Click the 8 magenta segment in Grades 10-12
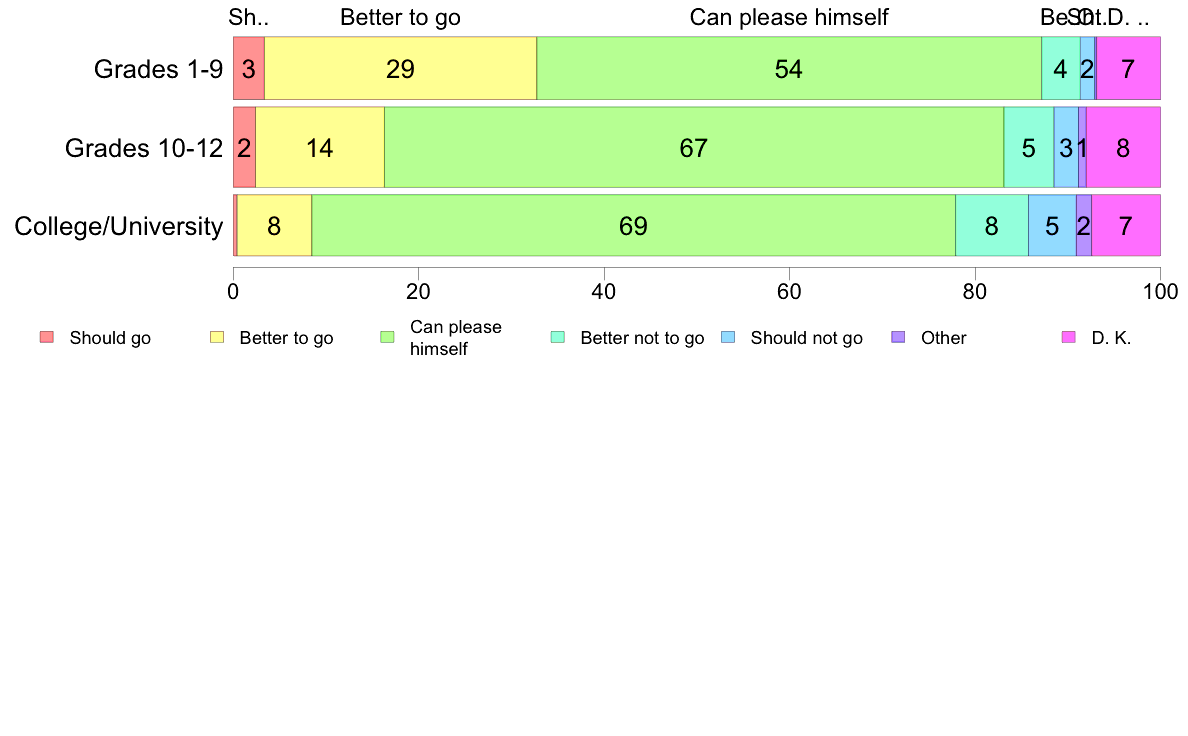The height and width of the screenshot is (736, 1188). pyautogui.click(x=1124, y=147)
